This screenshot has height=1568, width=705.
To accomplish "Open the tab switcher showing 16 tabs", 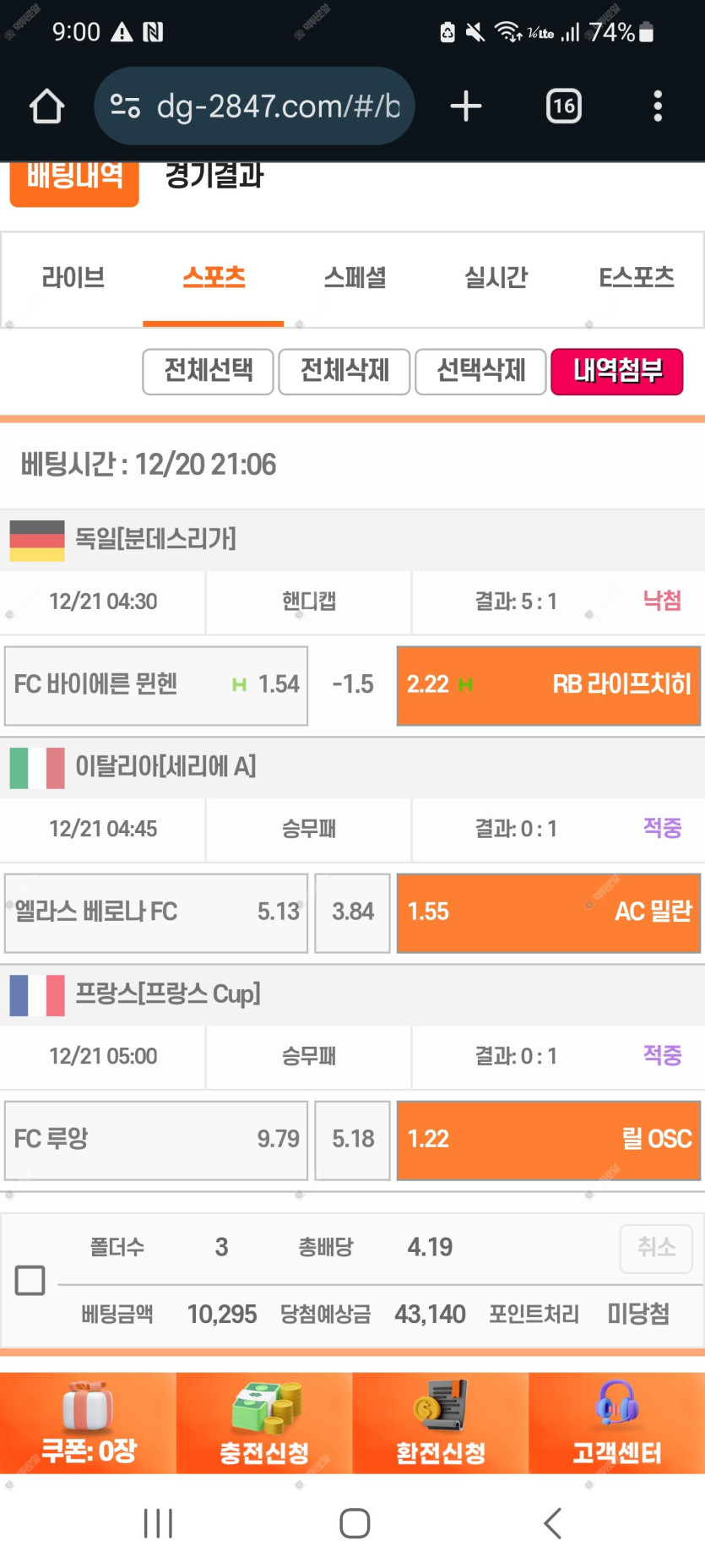I will click(x=563, y=106).
